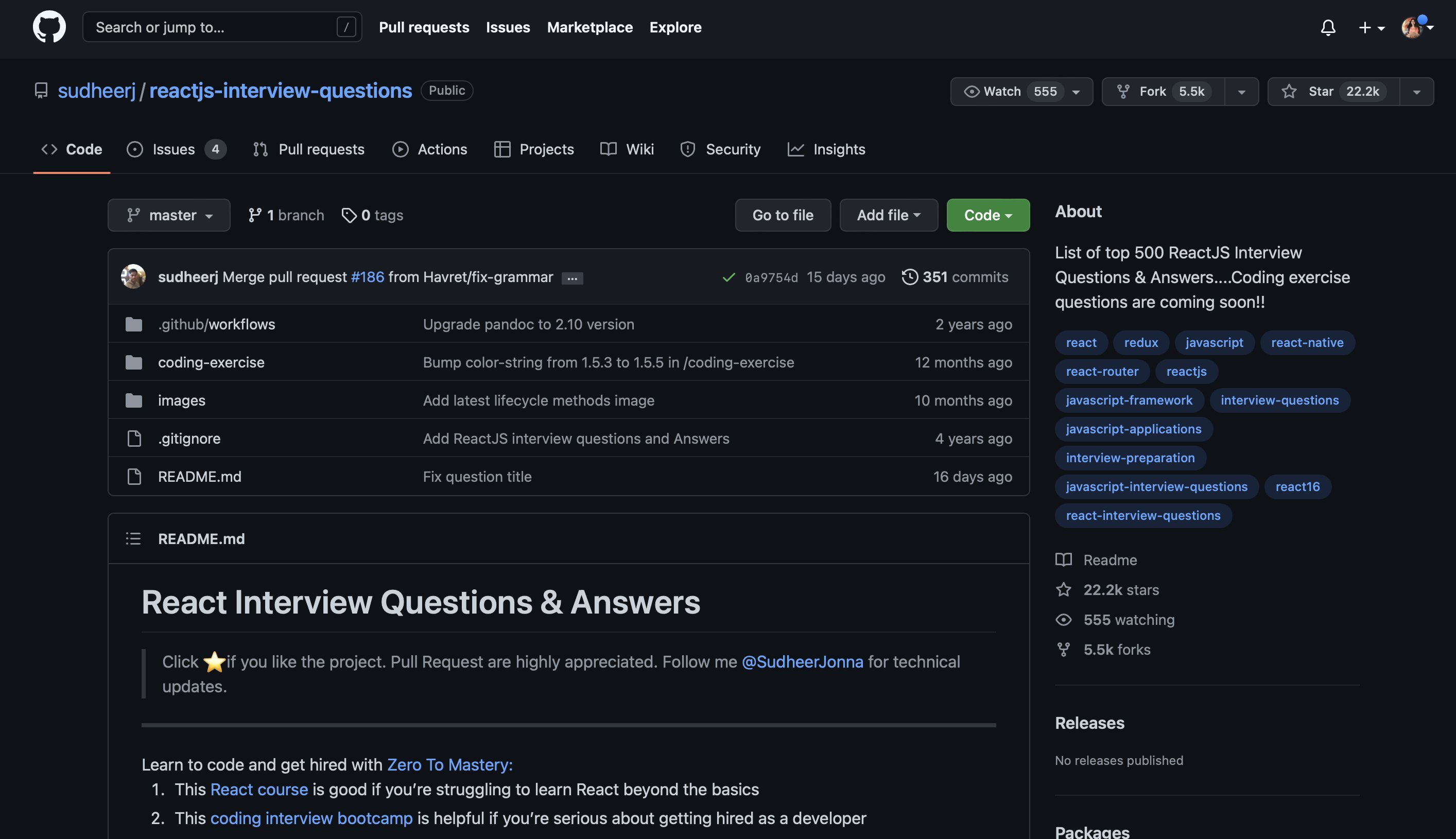Open the notifications bell
The width and height of the screenshot is (1456, 839).
pos(1328,27)
